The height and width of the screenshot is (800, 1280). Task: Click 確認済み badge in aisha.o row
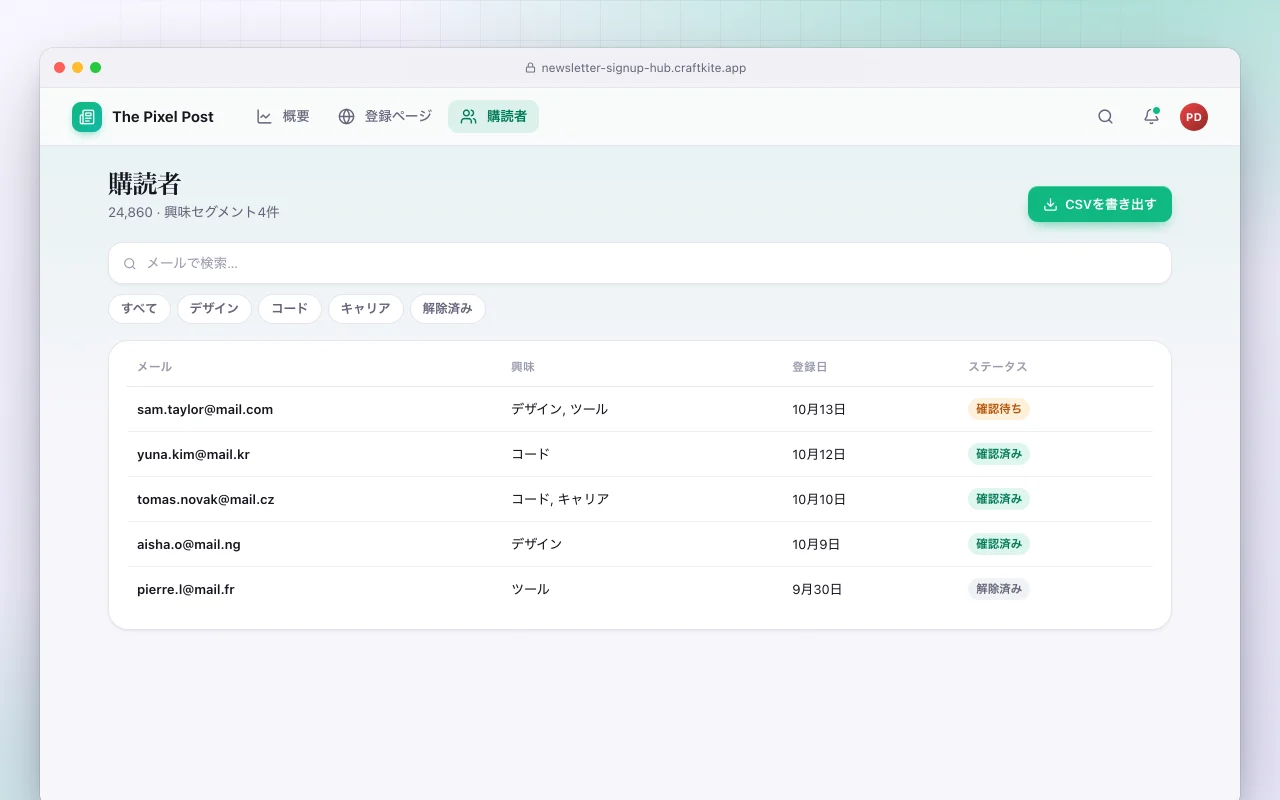998,544
